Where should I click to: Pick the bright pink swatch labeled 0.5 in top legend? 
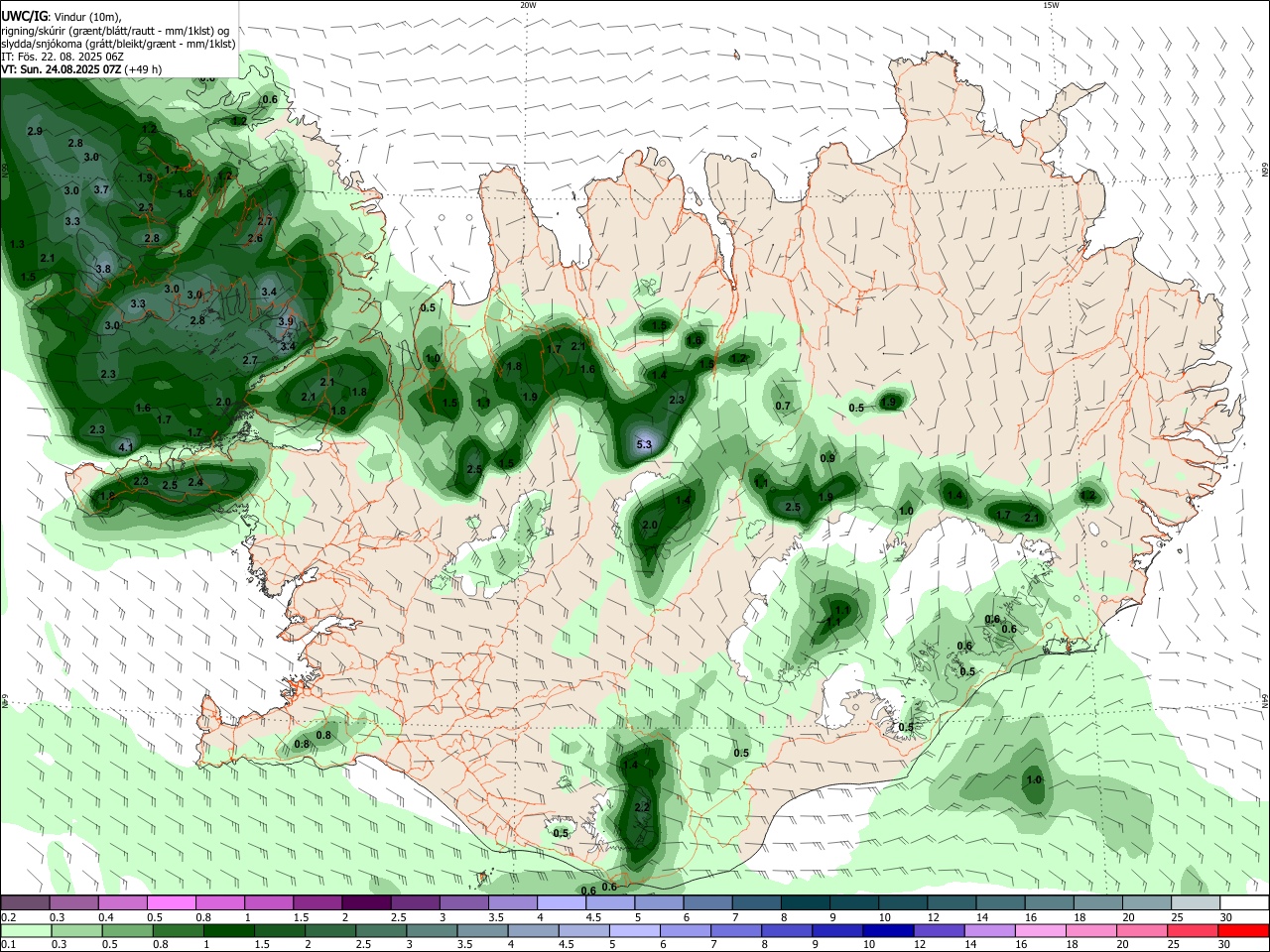point(171,902)
